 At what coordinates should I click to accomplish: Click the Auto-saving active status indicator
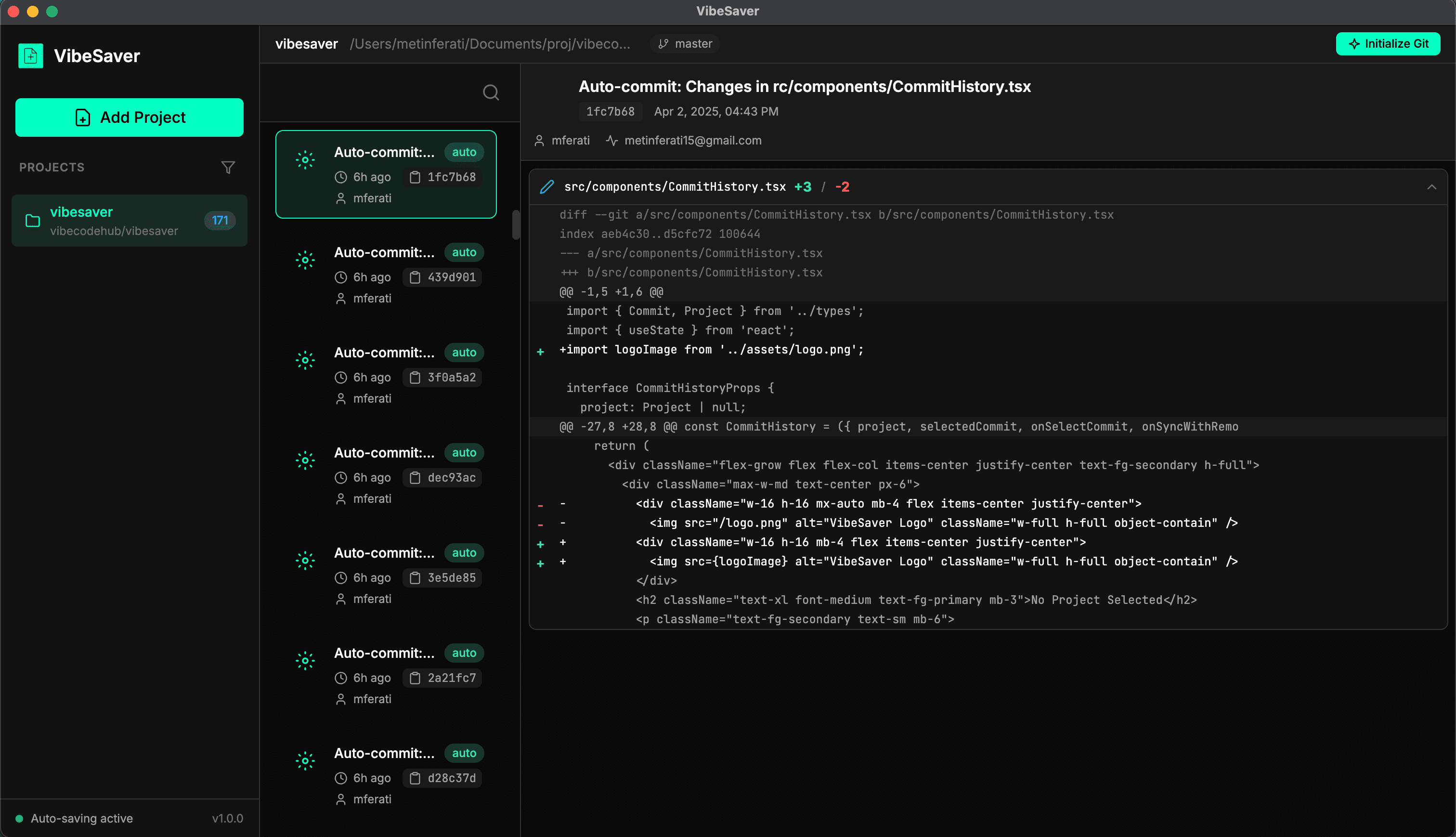pos(75,818)
